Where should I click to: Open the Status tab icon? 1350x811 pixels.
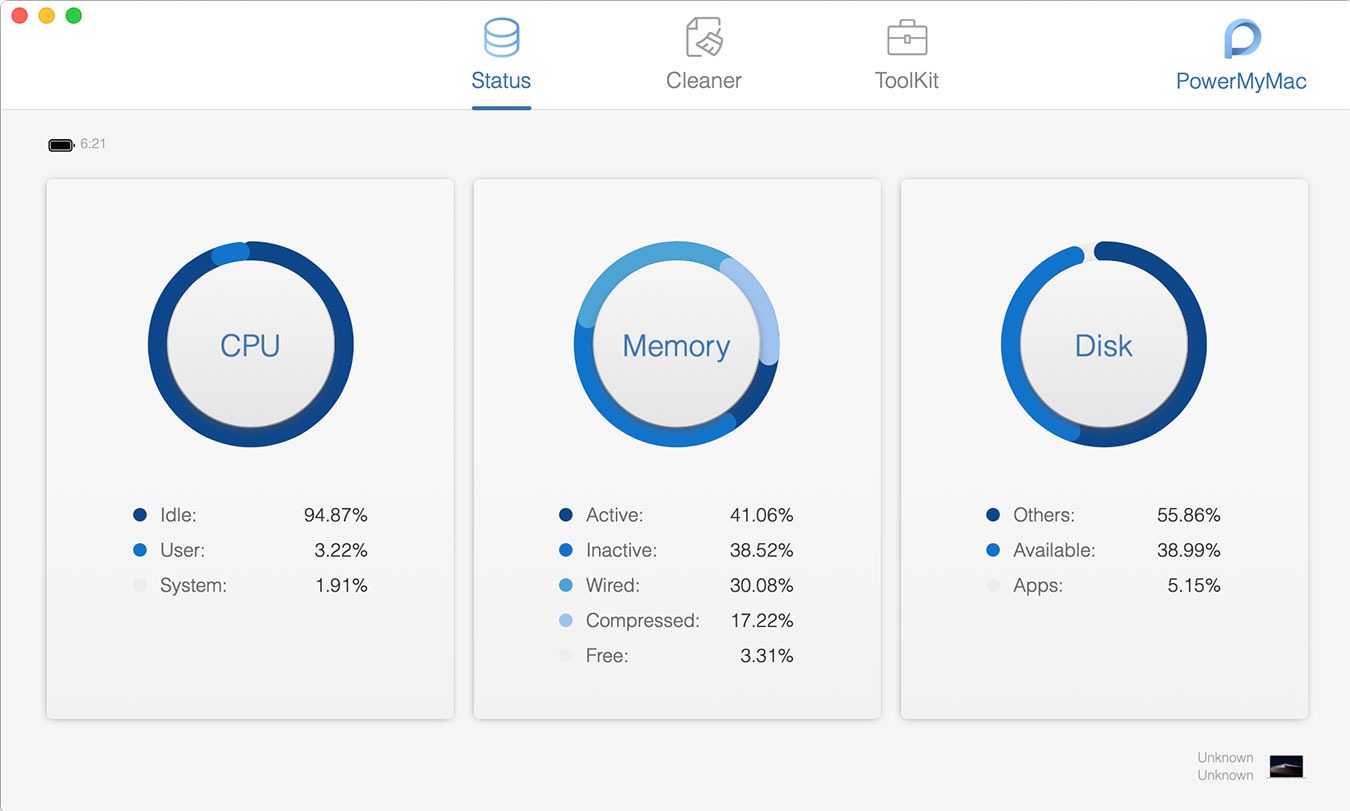coord(501,38)
